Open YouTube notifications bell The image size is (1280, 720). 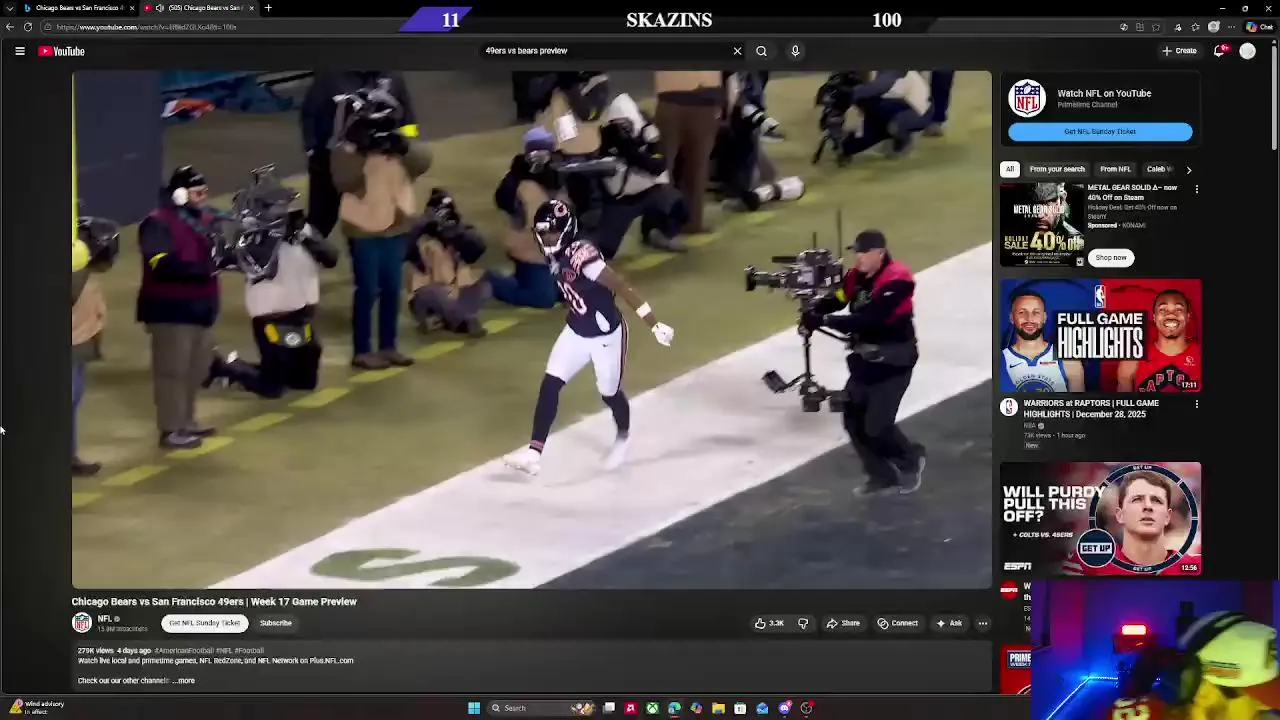[x=1219, y=51]
